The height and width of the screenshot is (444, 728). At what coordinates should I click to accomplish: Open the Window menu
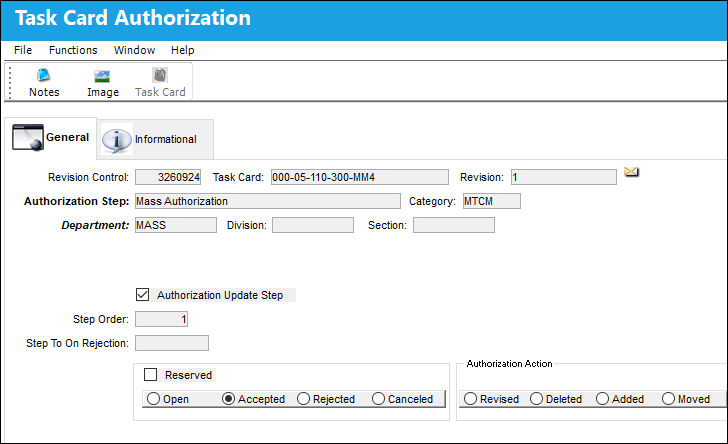click(134, 50)
